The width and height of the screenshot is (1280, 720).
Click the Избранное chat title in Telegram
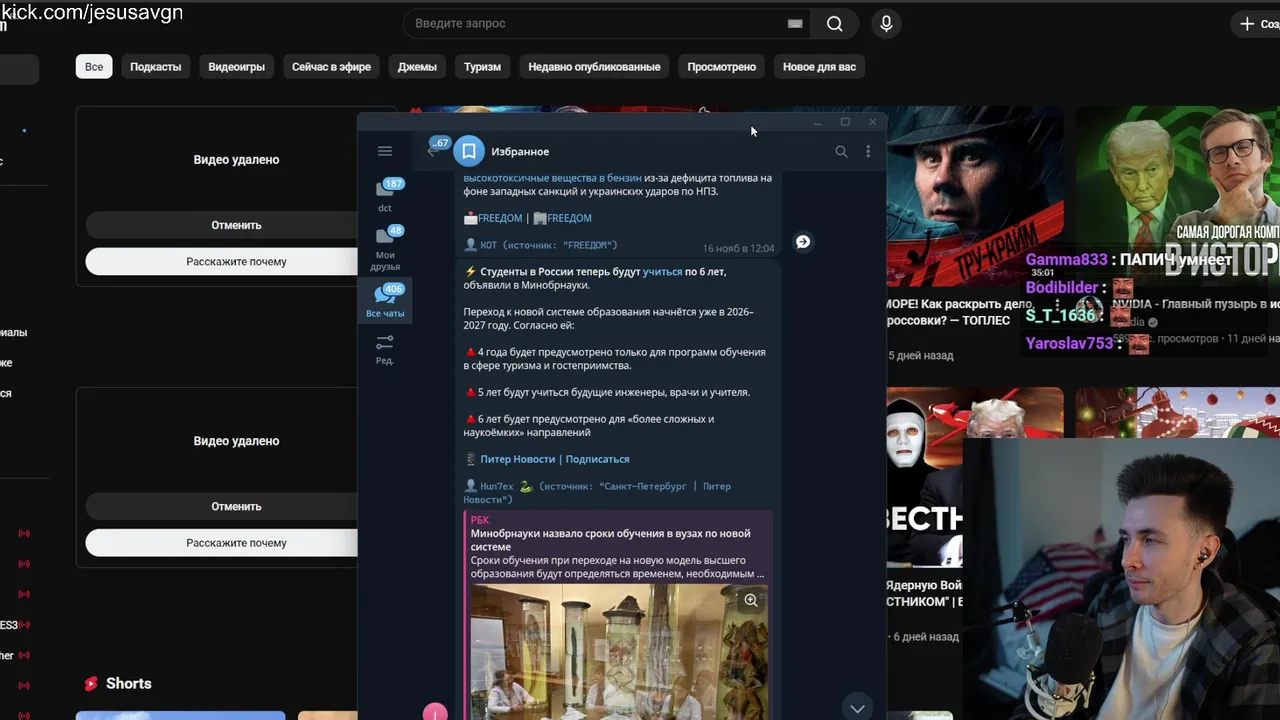(520, 151)
